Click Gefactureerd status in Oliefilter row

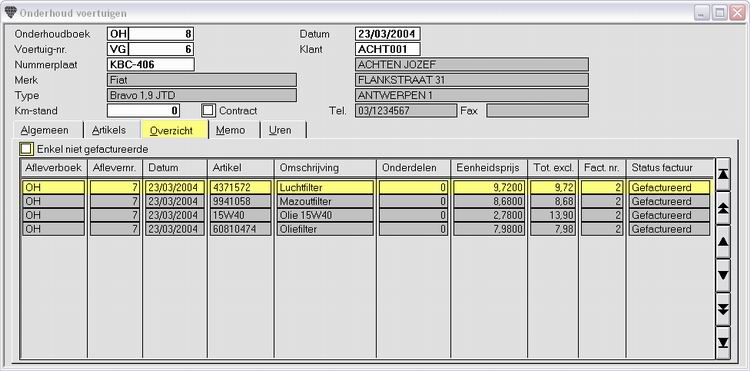point(669,229)
